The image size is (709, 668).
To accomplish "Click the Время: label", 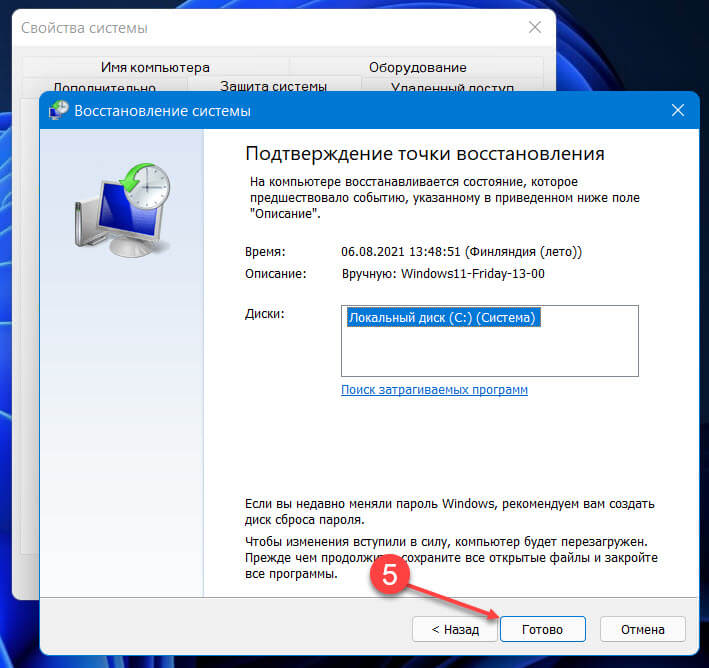I will pyautogui.click(x=265, y=251).
